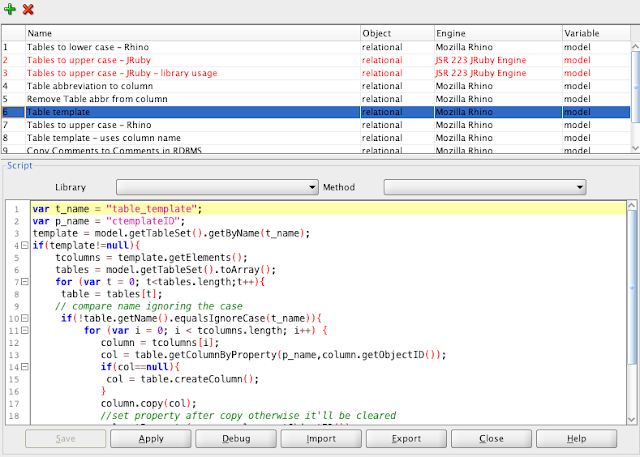Viewport: 640px width, 457px height.
Task: Click the Debug button
Action: tap(236, 439)
